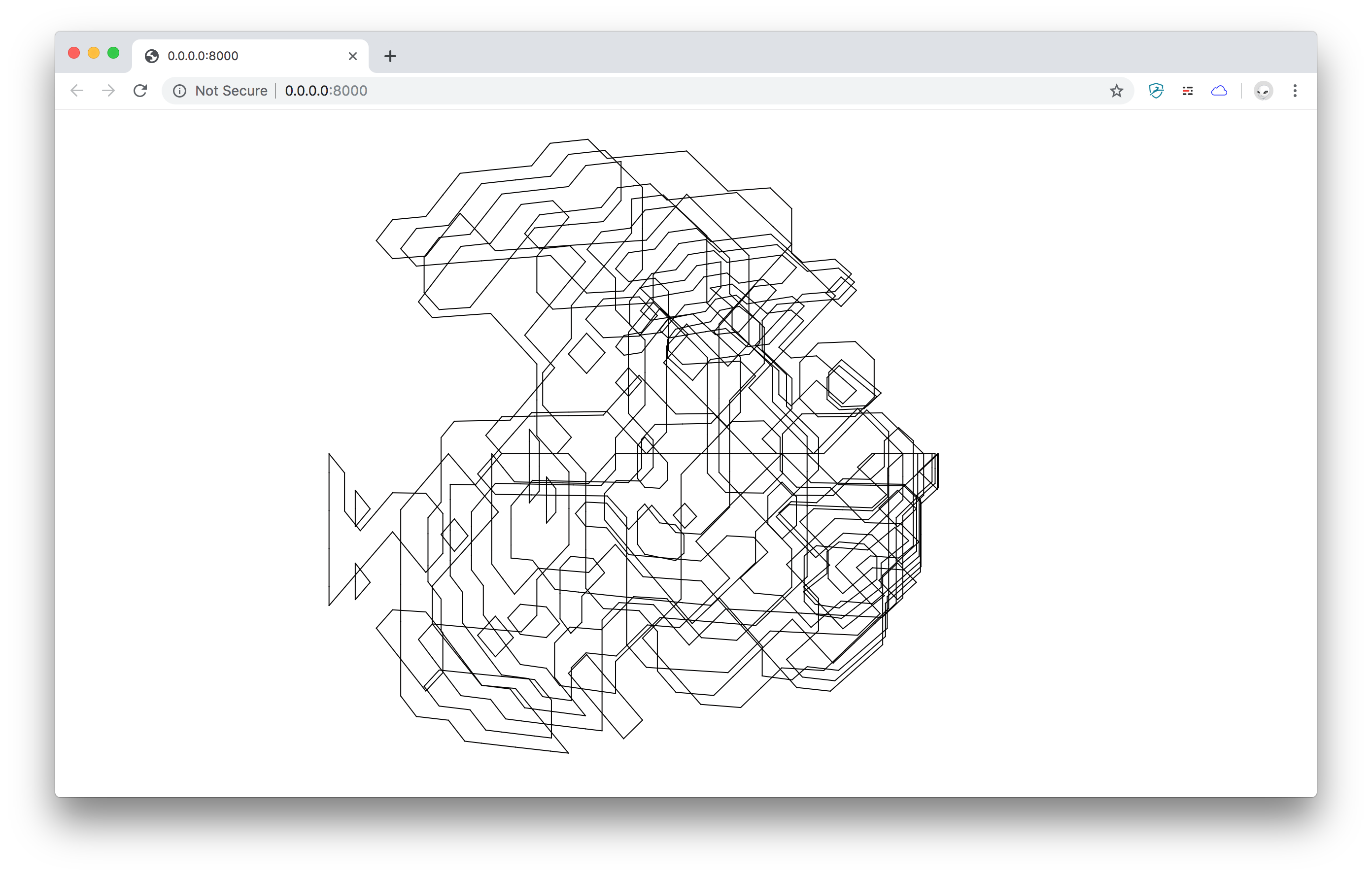Open a new tab with plus button

coord(390,56)
